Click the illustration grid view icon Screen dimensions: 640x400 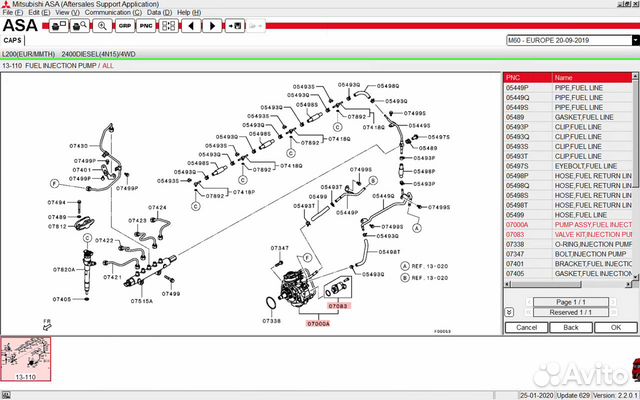pos(169,25)
